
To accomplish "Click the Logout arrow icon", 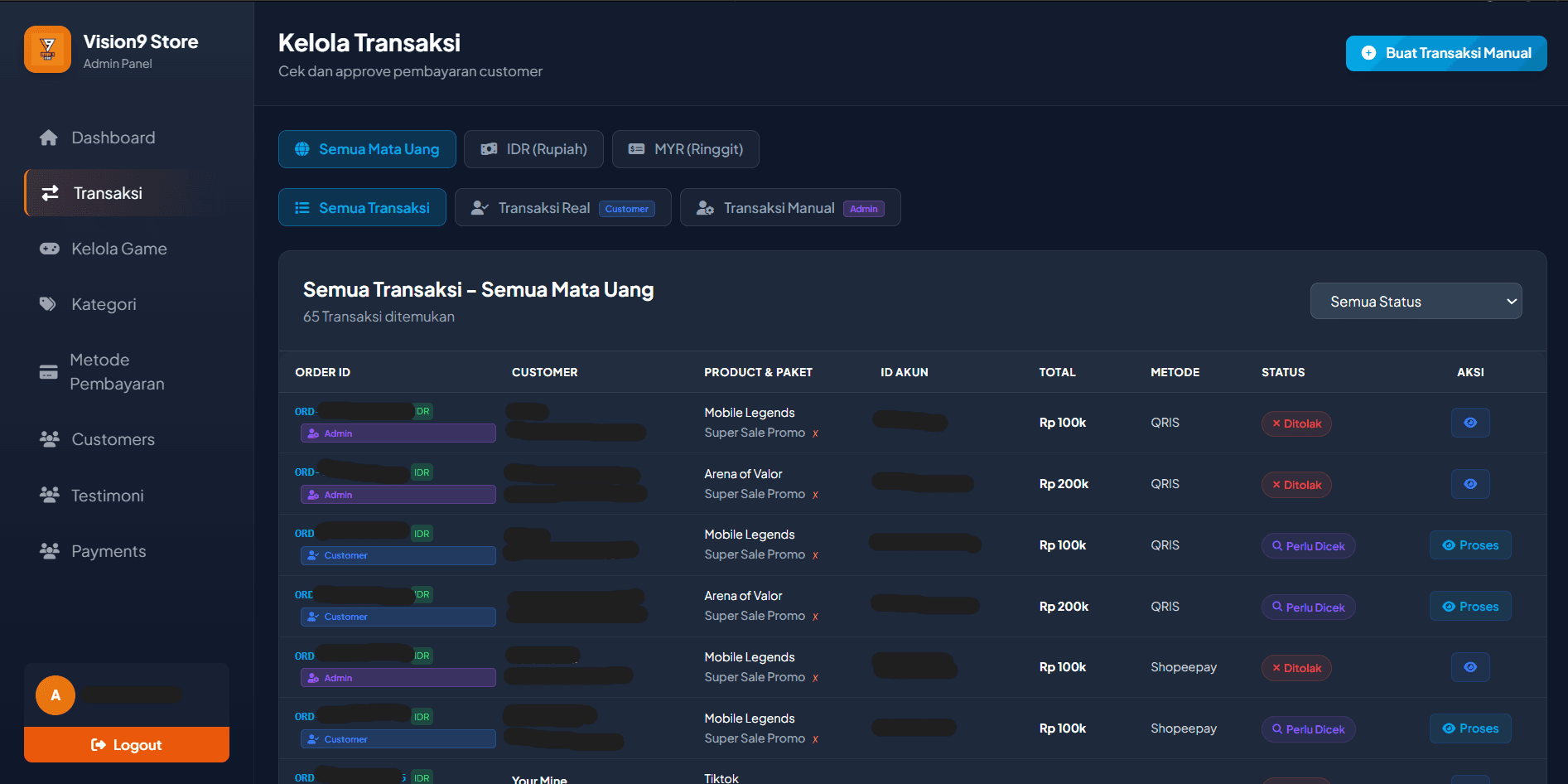I will click(99, 745).
